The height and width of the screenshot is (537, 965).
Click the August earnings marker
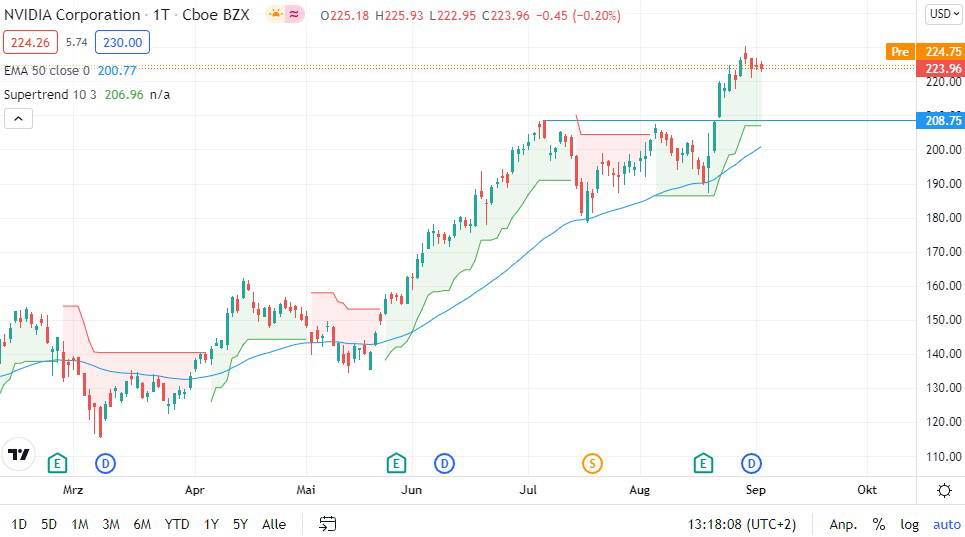coord(703,463)
